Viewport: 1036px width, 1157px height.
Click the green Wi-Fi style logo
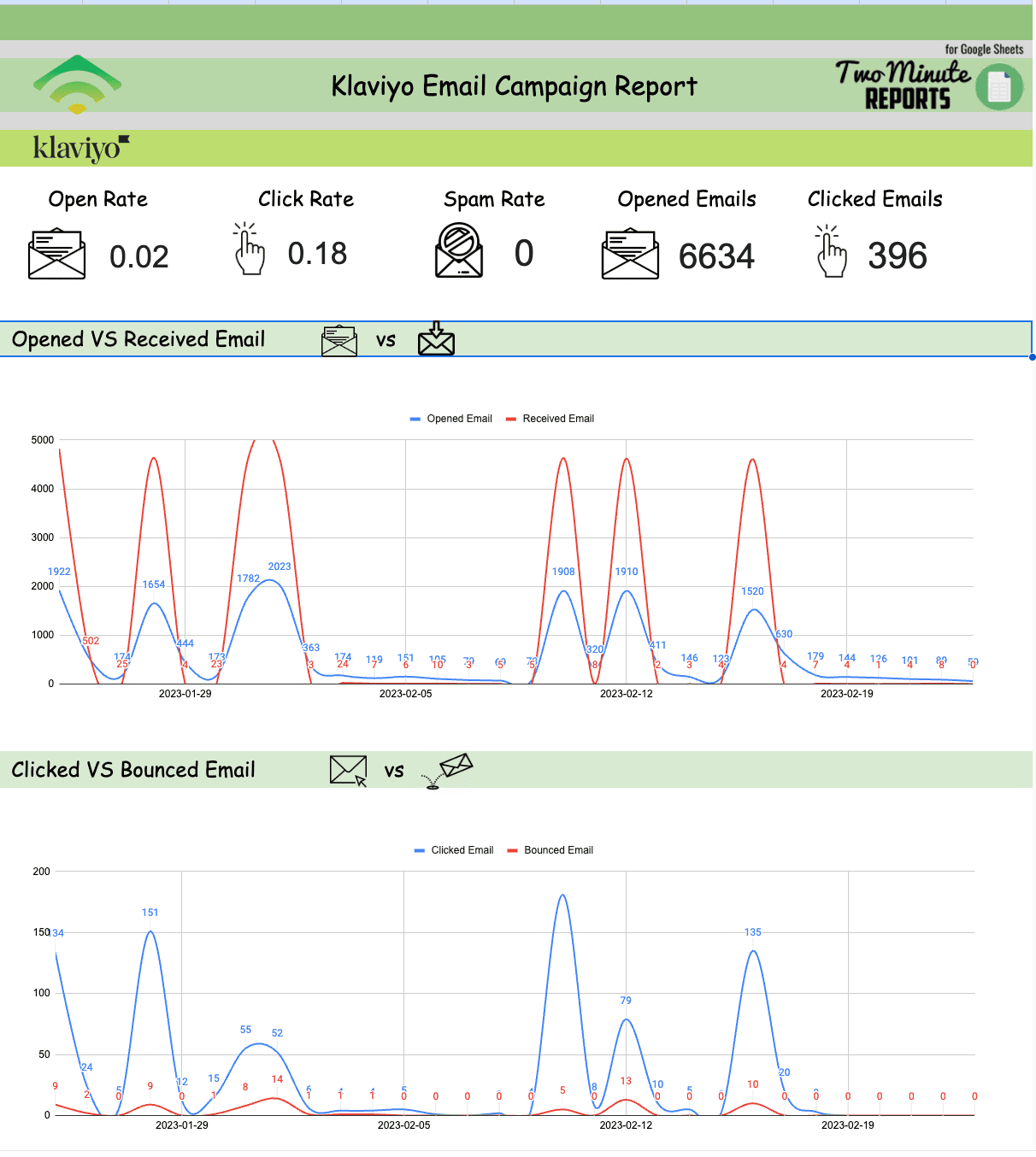77,84
